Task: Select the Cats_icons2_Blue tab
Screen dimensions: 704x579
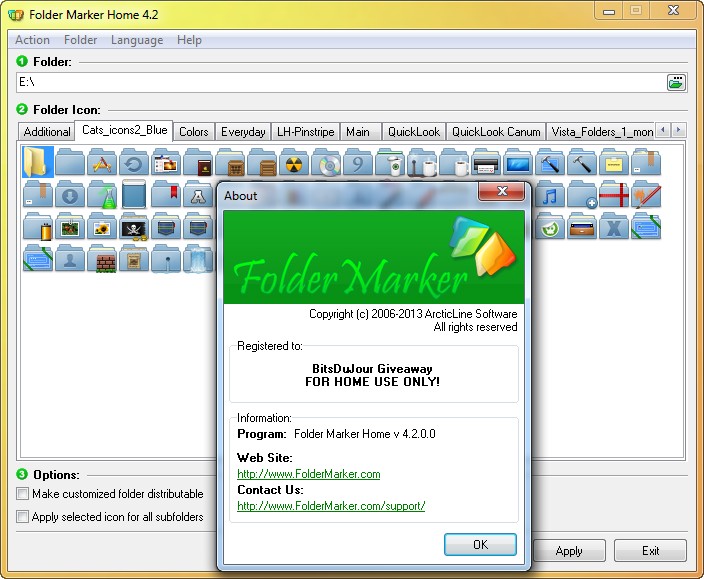Action: 124,131
